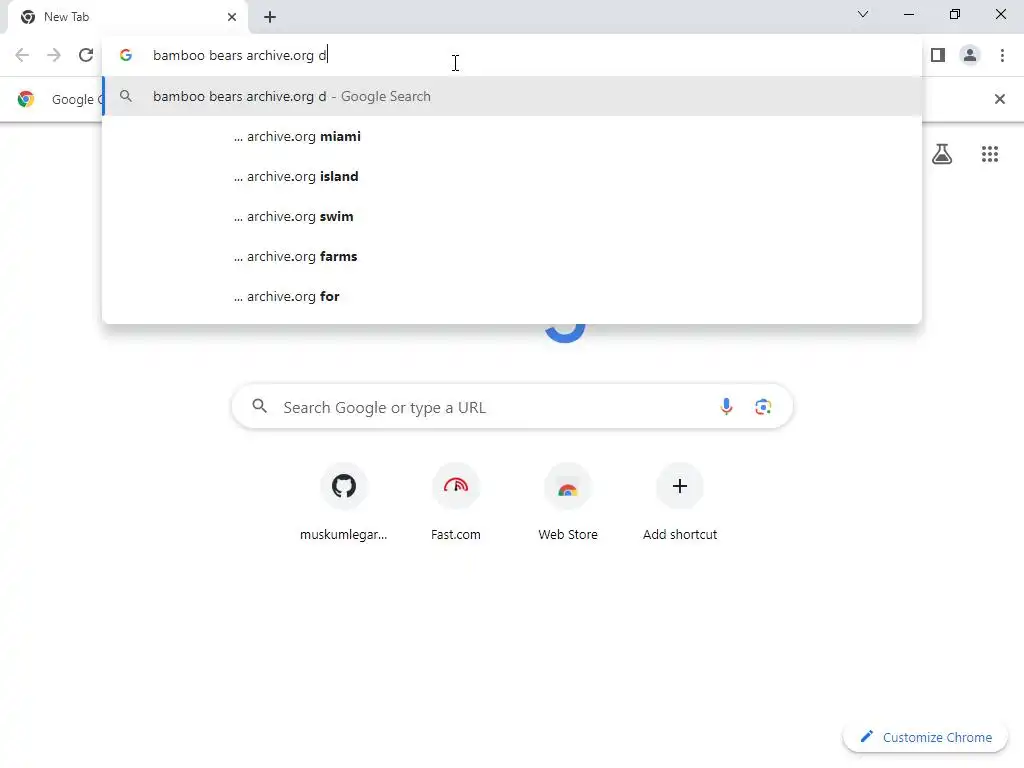Open the Fast.com shortcut
The height and width of the screenshot is (768, 1024).
pos(456,503)
